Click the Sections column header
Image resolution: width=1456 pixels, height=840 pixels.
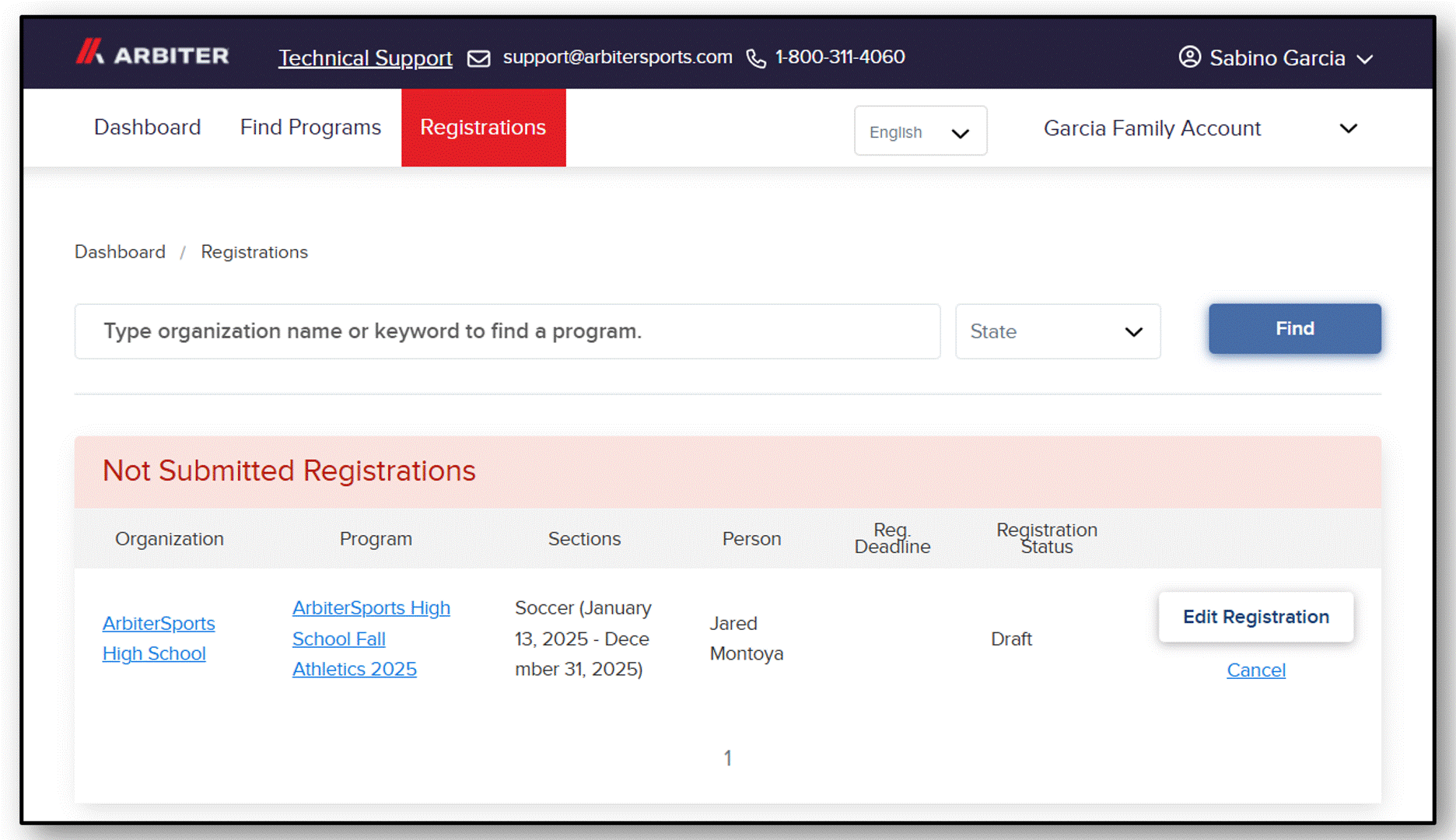coord(584,539)
